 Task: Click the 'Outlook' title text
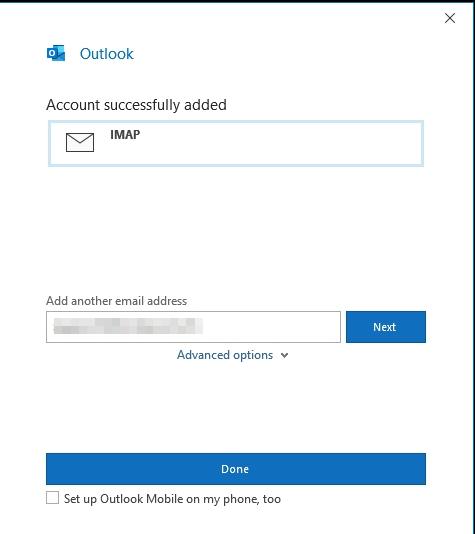(107, 54)
